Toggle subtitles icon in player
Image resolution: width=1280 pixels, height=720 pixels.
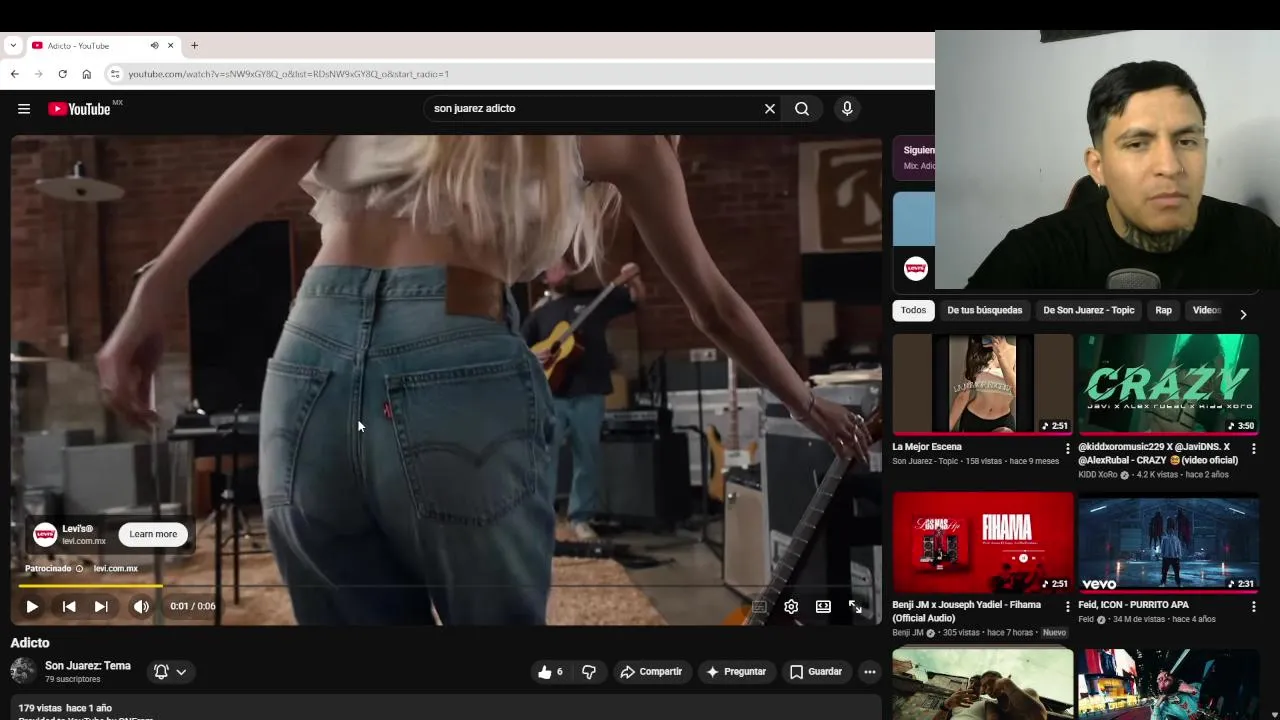(x=759, y=606)
